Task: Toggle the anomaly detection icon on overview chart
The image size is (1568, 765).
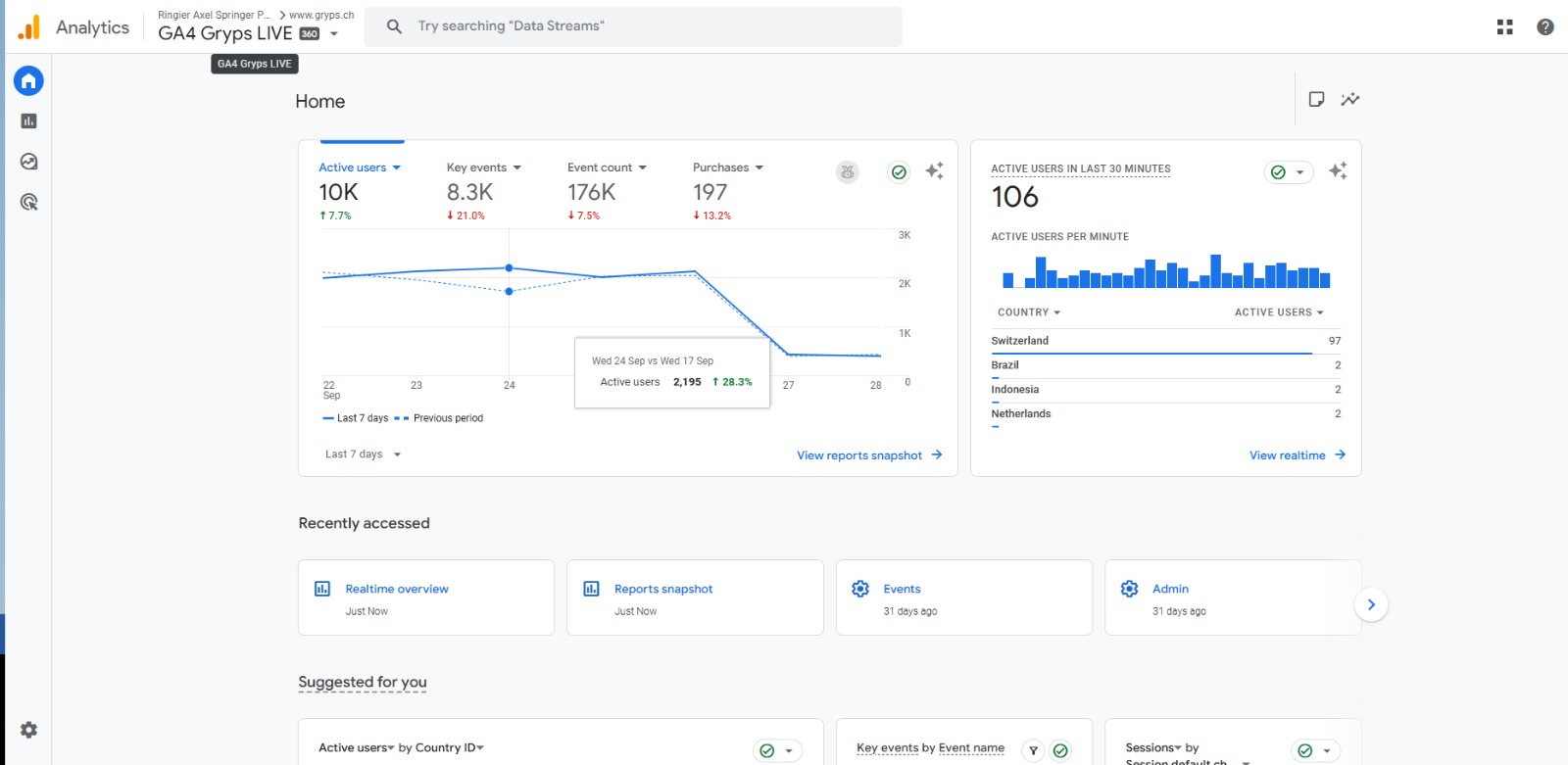Action: (848, 172)
